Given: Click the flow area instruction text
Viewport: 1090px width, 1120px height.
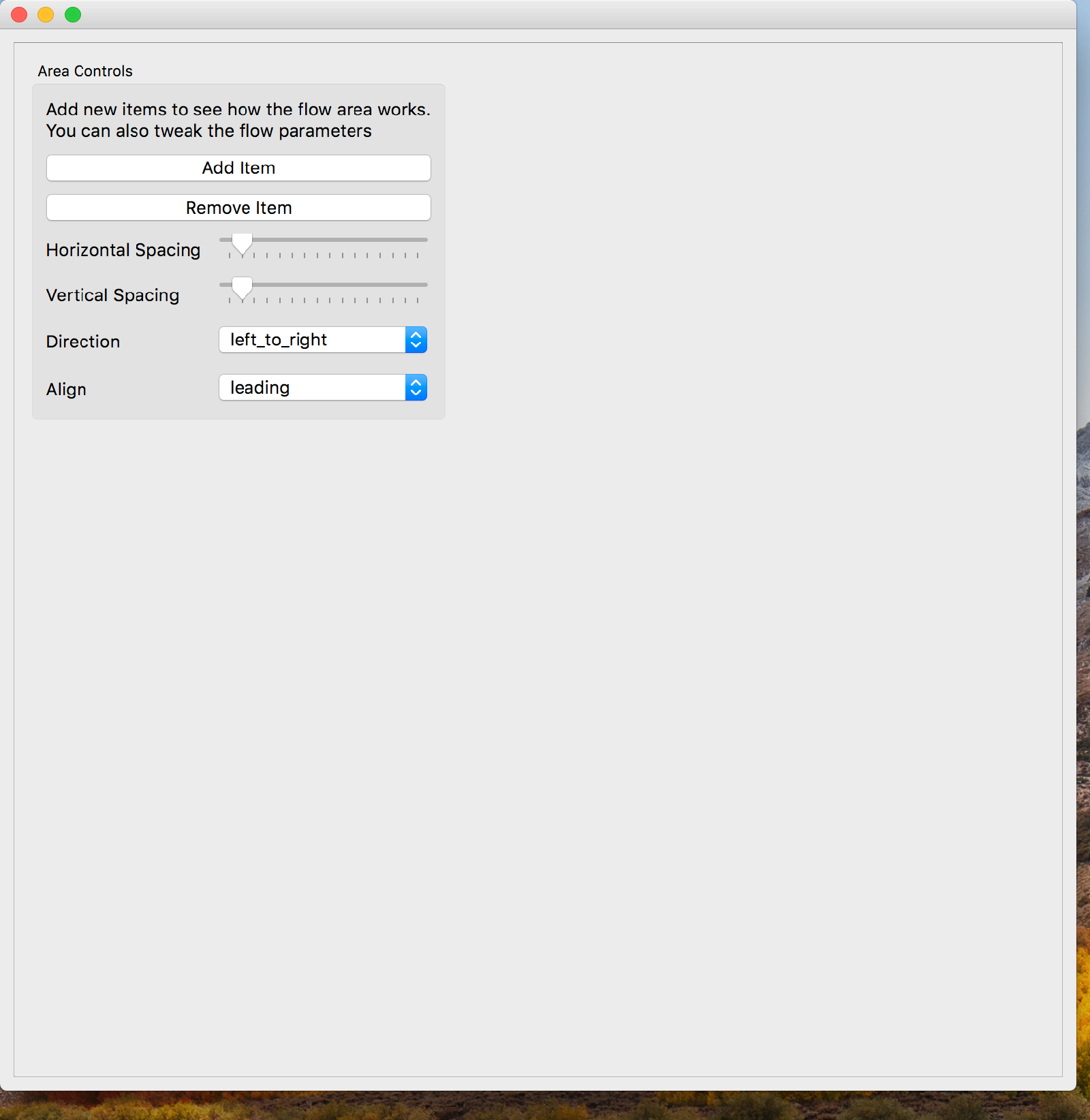Looking at the screenshot, I should (x=238, y=120).
